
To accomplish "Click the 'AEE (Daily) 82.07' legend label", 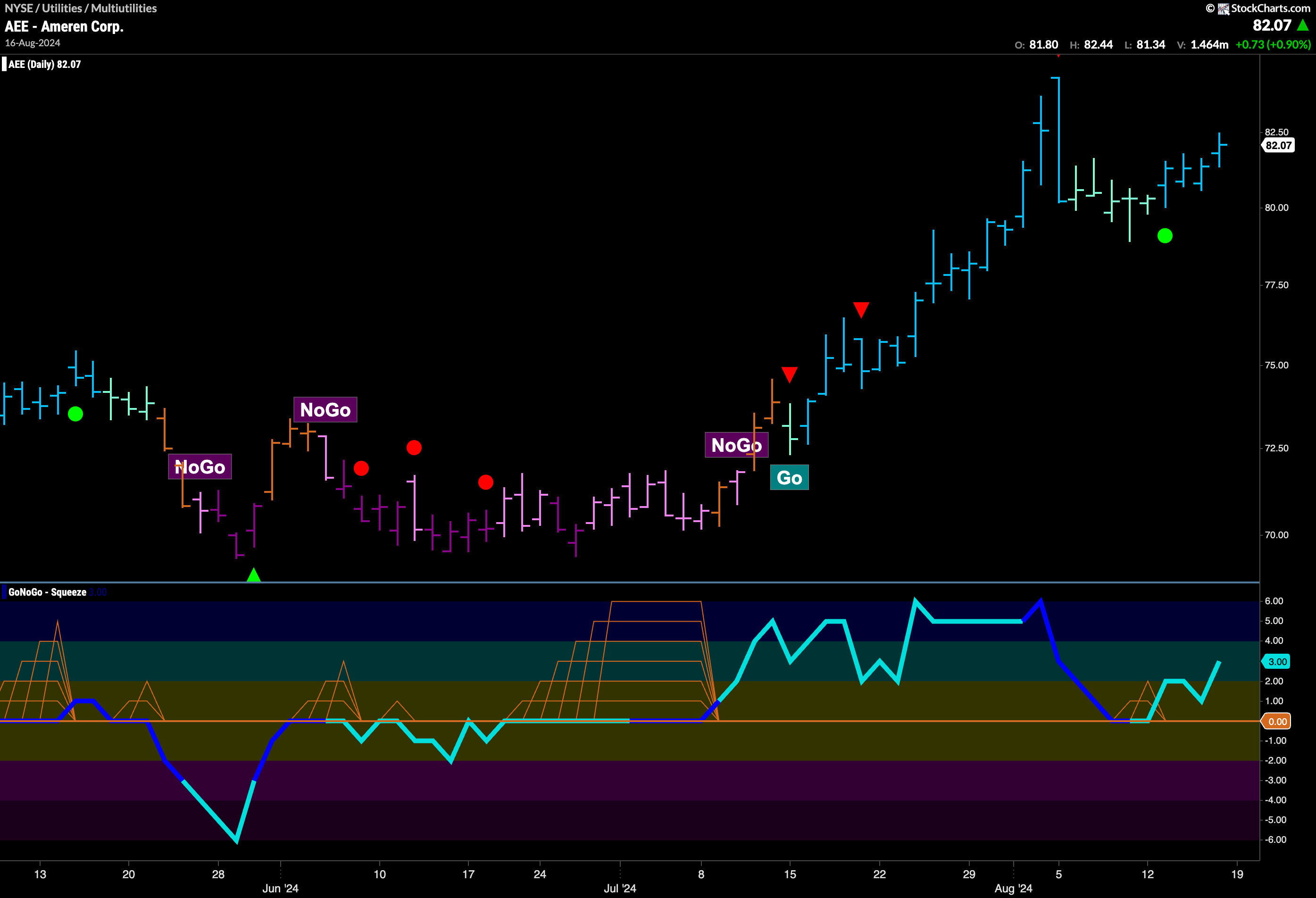I will (x=44, y=64).
